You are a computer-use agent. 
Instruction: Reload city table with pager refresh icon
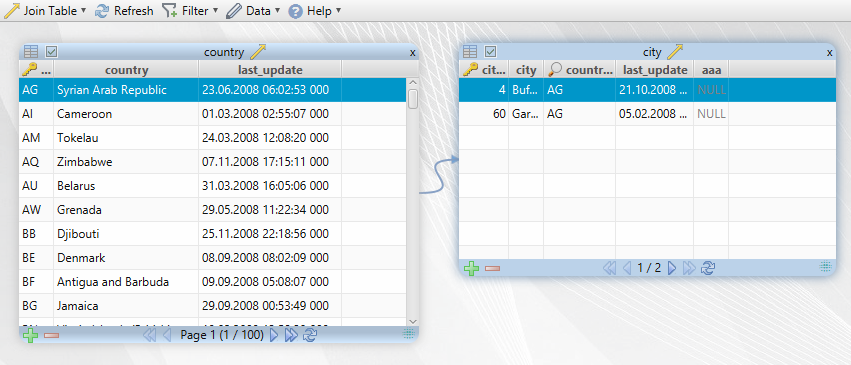tap(707, 268)
